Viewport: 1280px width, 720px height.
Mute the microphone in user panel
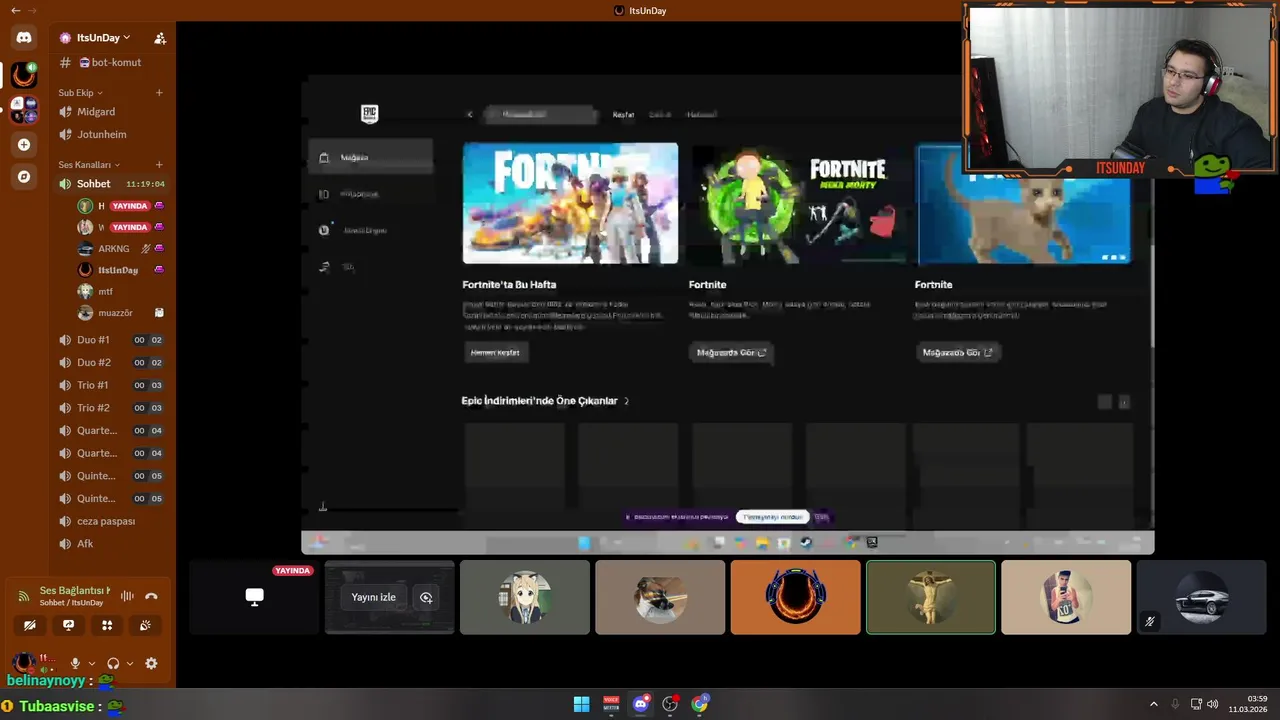point(75,663)
